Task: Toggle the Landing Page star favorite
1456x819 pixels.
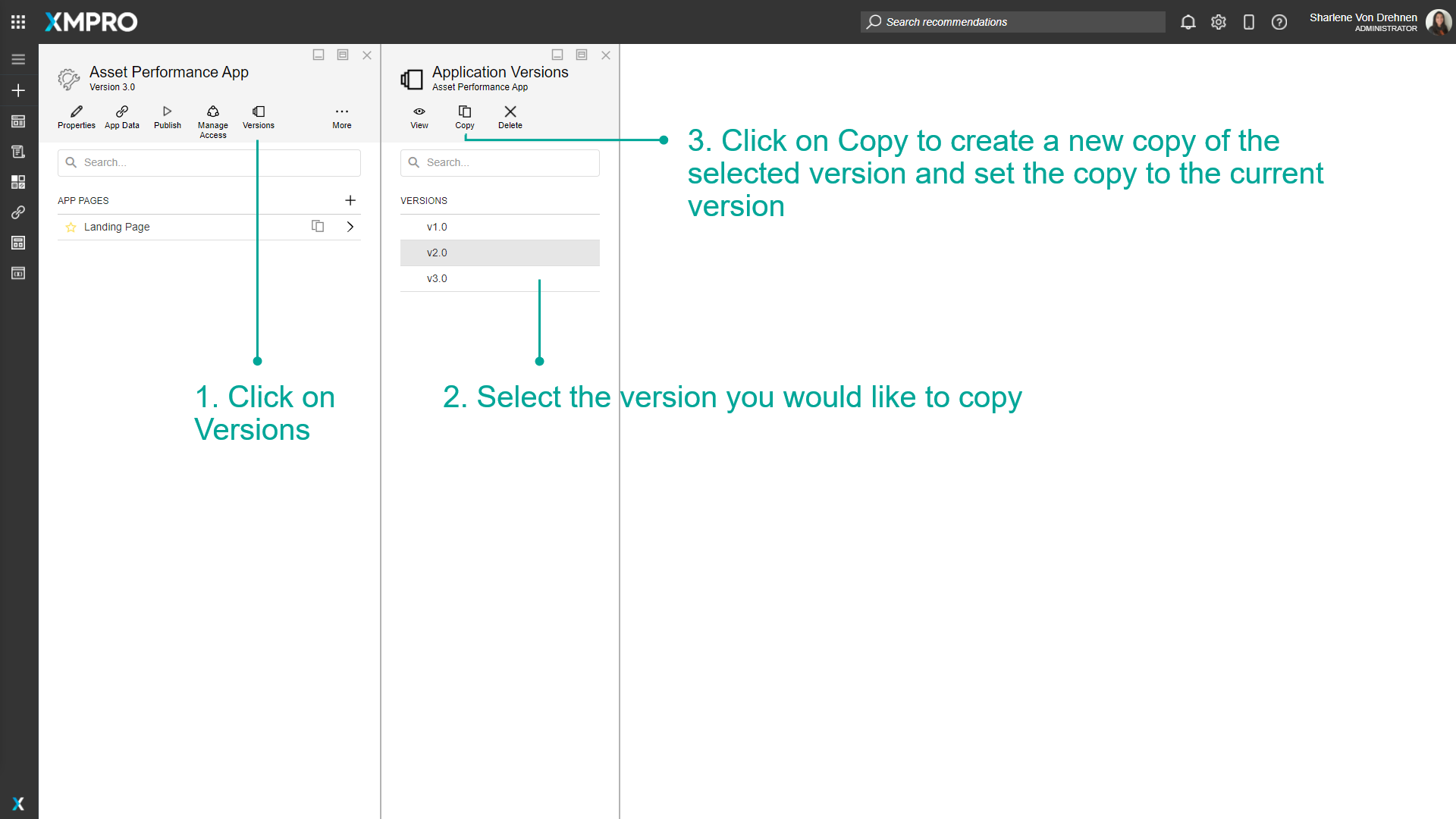Action: click(x=71, y=227)
